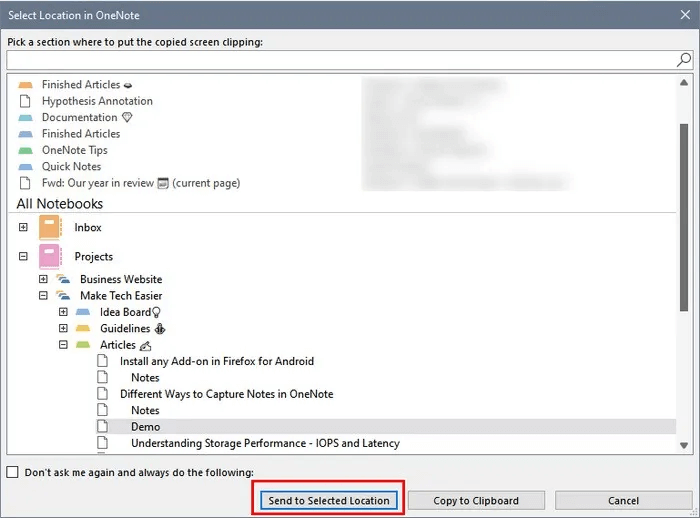The image size is (700, 518).
Task: Click the Make Tech Easier section group icon
Action: [63, 296]
